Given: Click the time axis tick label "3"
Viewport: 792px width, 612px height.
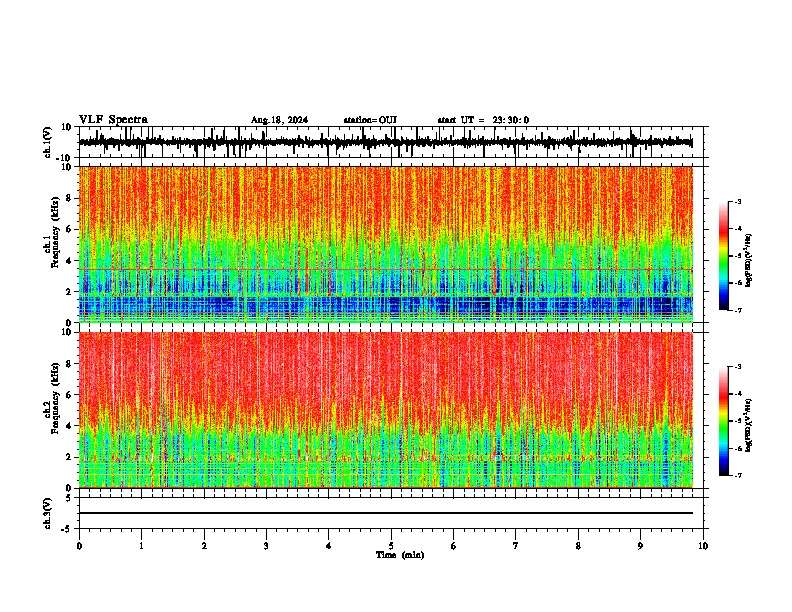Looking at the screenshot, I should click(x=266, y=546).
